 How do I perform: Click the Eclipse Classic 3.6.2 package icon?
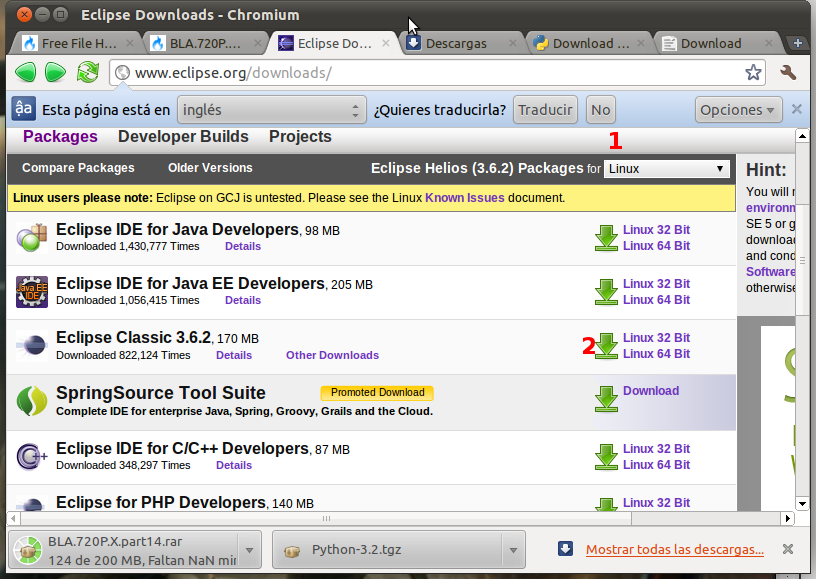tap(32, 346)
